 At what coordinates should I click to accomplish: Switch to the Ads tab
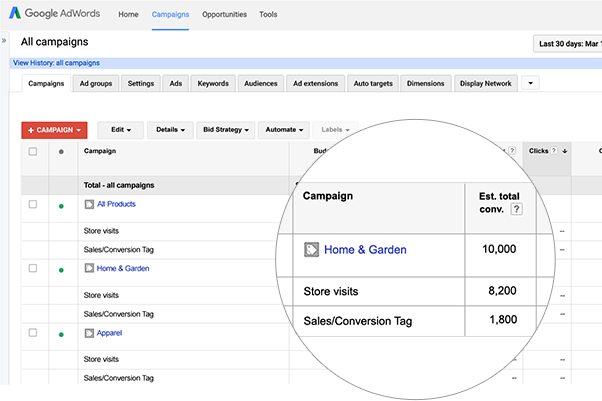tap(176, 83)
